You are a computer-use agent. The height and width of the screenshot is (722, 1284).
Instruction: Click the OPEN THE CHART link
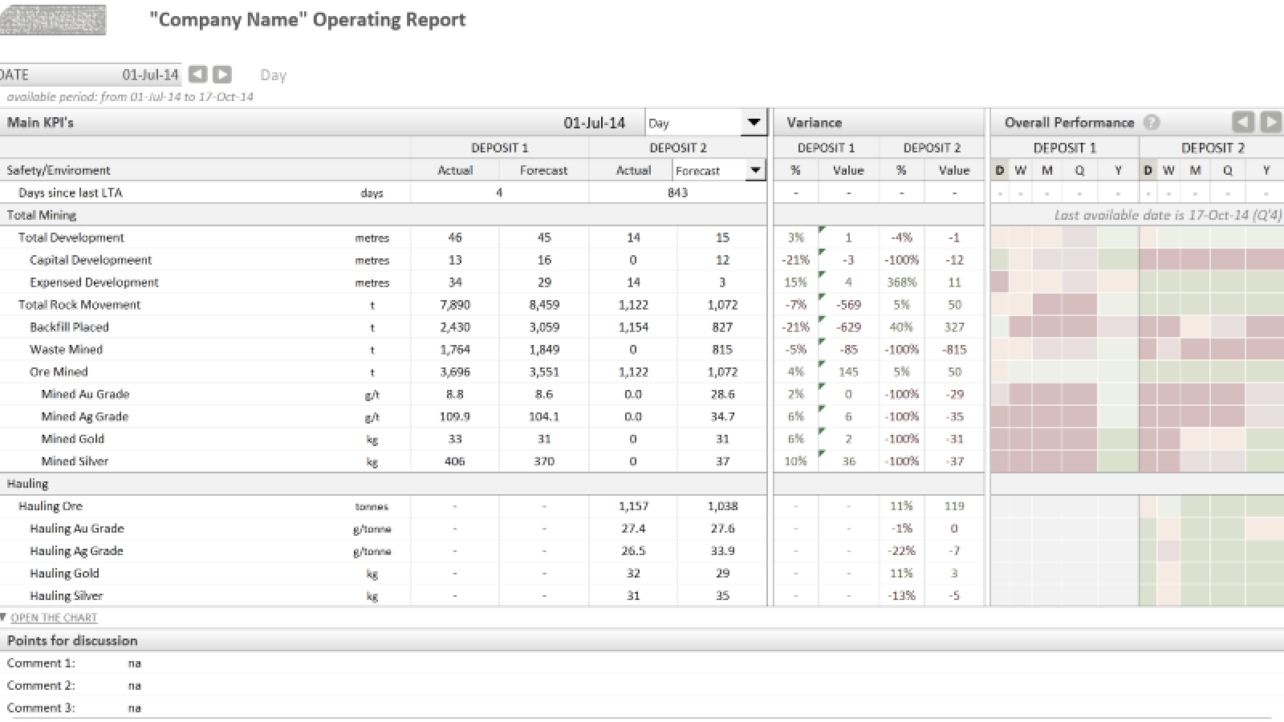coord(54,618)
